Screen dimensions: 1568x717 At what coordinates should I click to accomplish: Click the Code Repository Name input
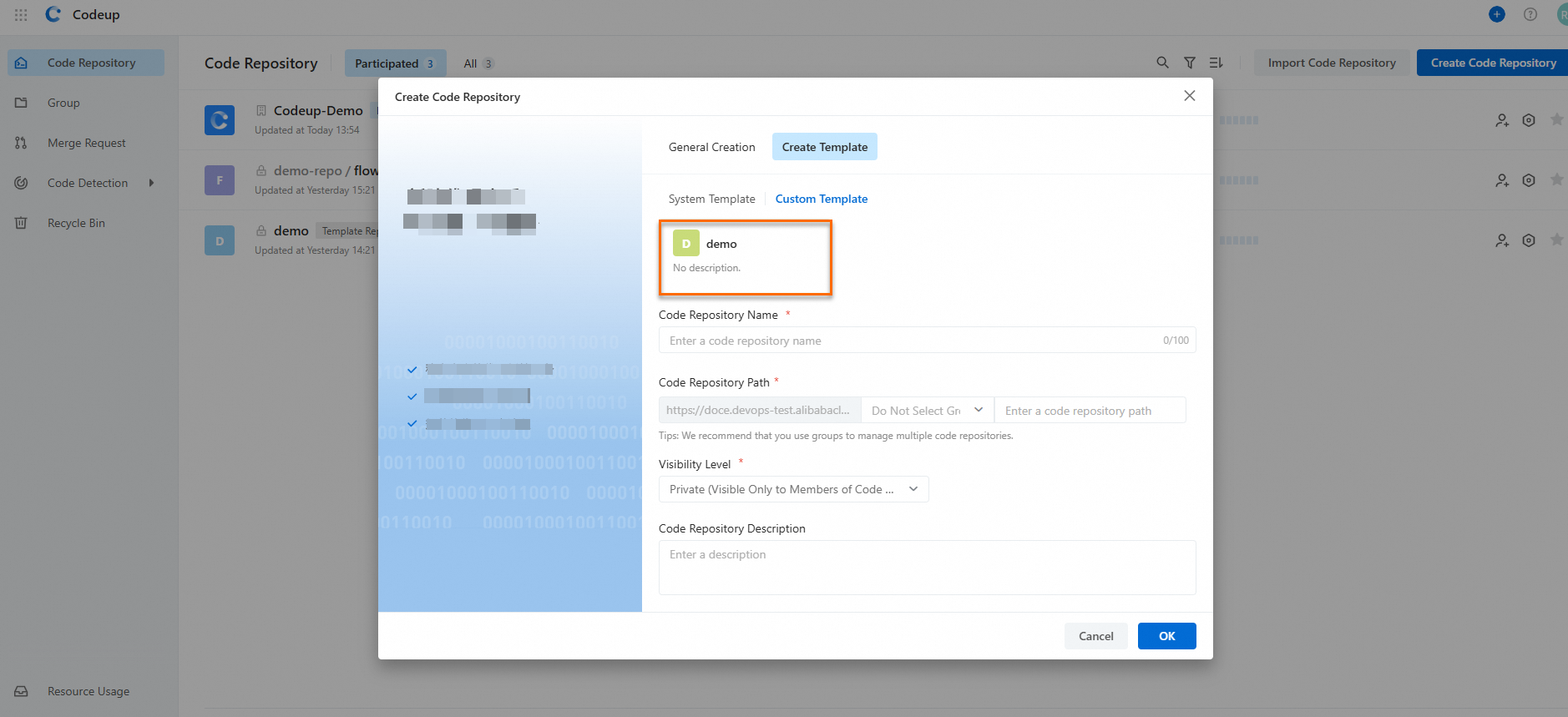(927, 340)
